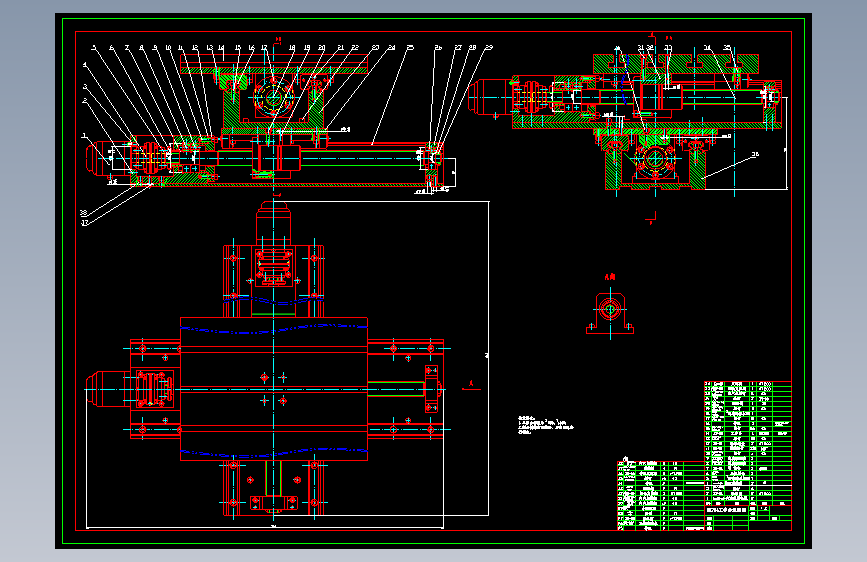The height and width of the screenshot is (562, 867).
Task: Click the white technical requirements notes block
Action: [546, 425]
